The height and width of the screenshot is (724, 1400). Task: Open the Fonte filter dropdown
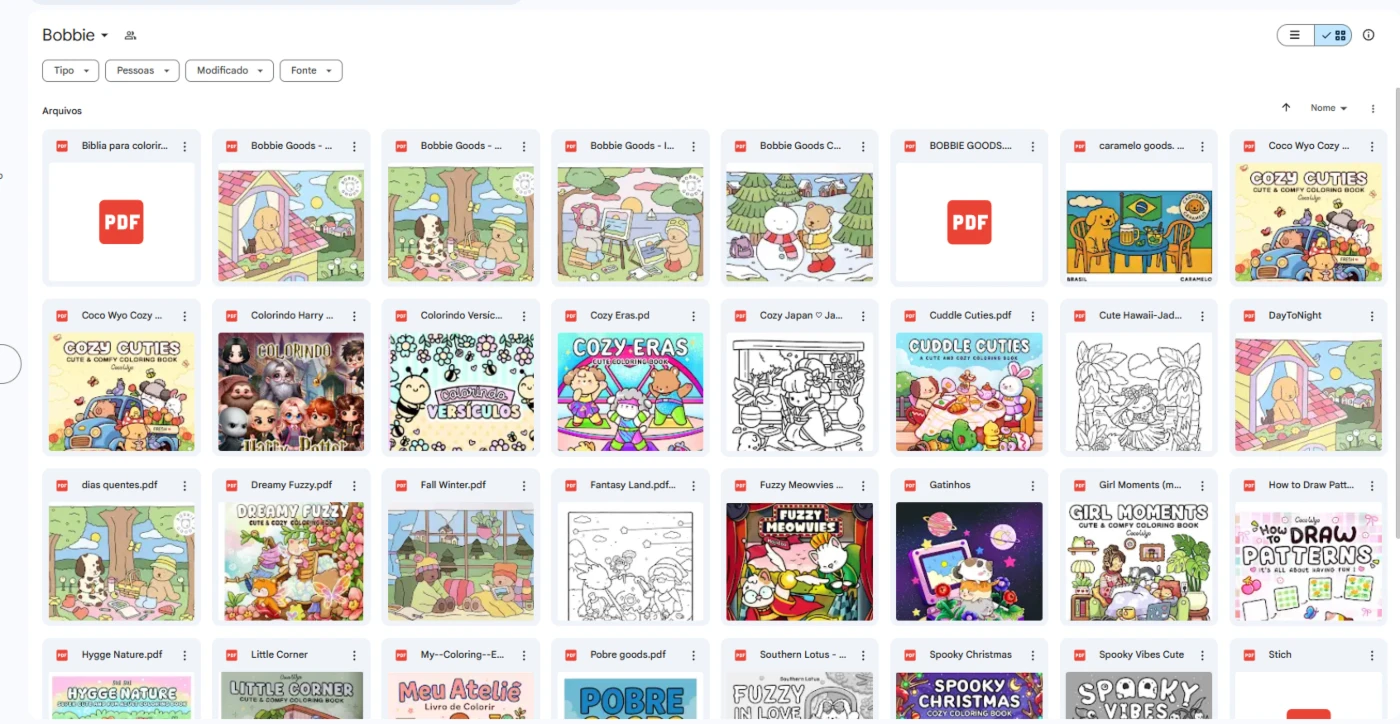pyautogui.click(x=311, y=71)
